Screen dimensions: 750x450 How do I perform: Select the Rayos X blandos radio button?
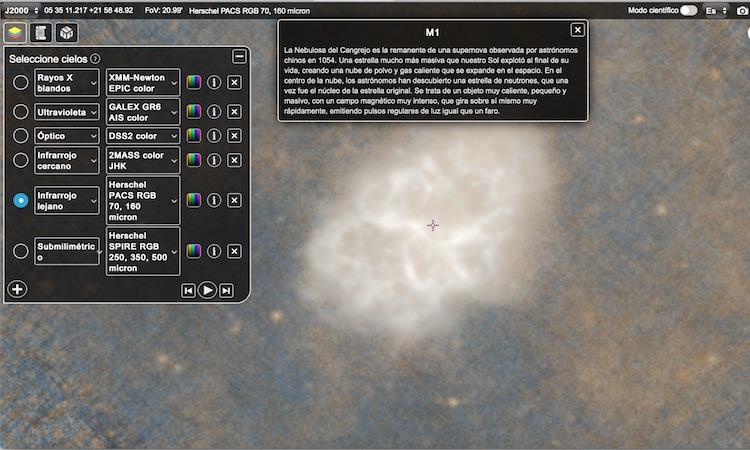tap(21, 82)
